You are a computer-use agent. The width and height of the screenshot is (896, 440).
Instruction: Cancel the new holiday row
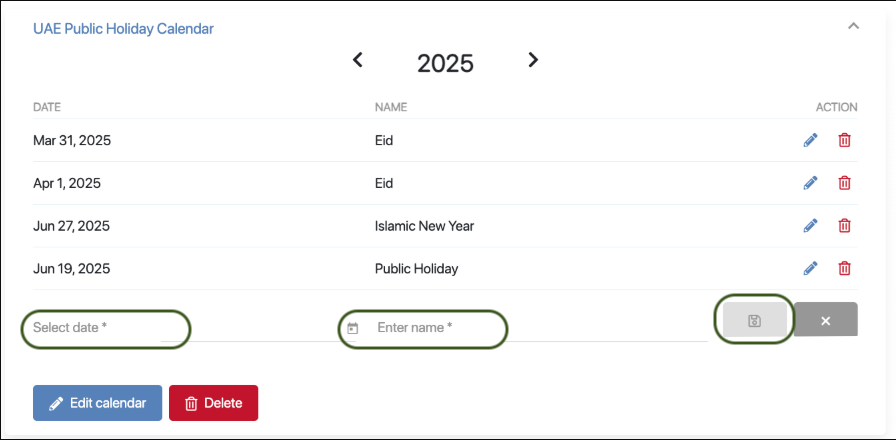pyautogui.click(x=826, y=320)
